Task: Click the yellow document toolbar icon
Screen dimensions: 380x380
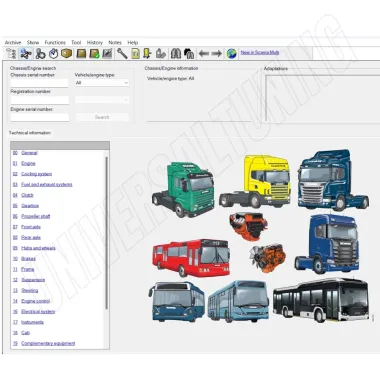Action: click(x=135, y=53)
